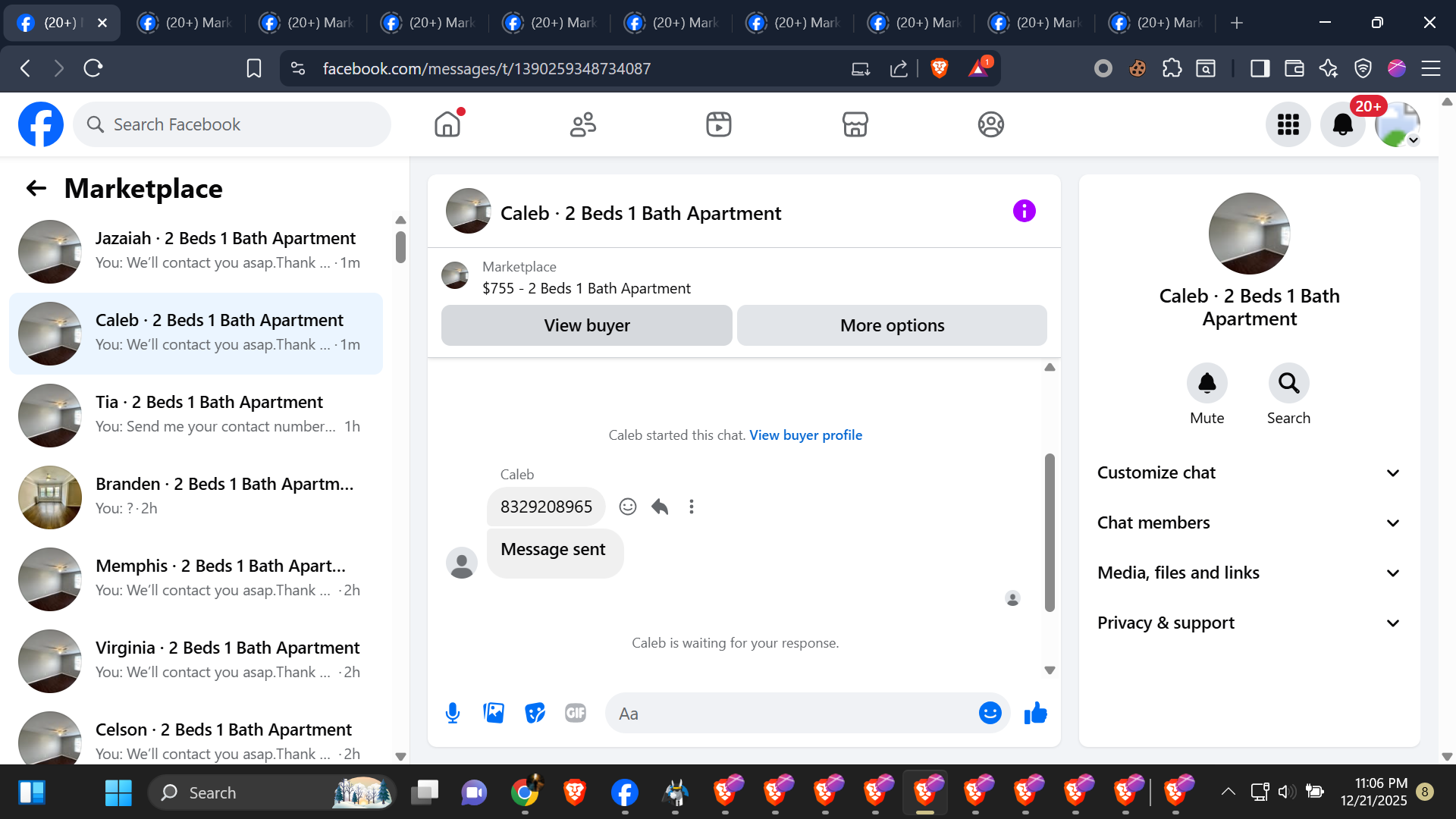
Task: Open the Groups icon in top navigation
Action: (990, 124)
